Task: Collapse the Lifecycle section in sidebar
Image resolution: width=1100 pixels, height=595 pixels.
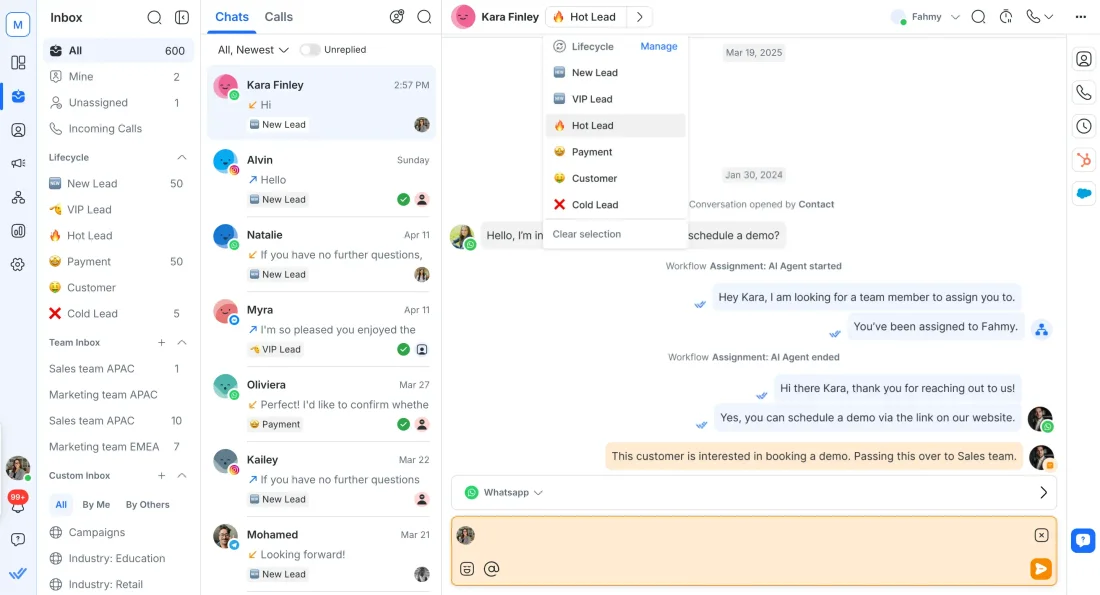Action: [x=182, y=158]
